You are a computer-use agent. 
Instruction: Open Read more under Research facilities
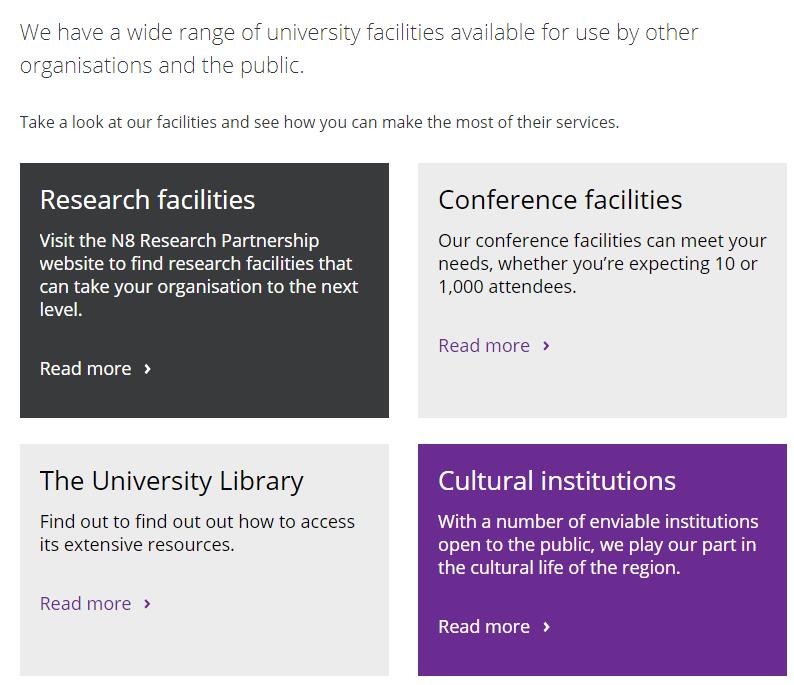click(86, 369)
